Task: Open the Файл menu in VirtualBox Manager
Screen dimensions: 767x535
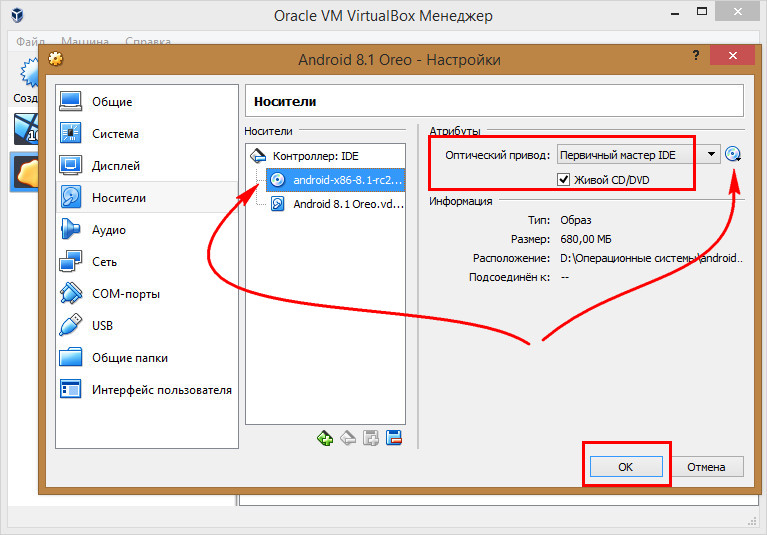Action: point(30,41)
